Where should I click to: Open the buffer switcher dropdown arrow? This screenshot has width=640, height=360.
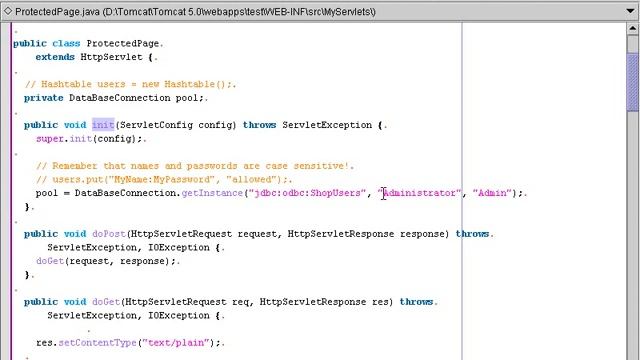coord(631,11)
